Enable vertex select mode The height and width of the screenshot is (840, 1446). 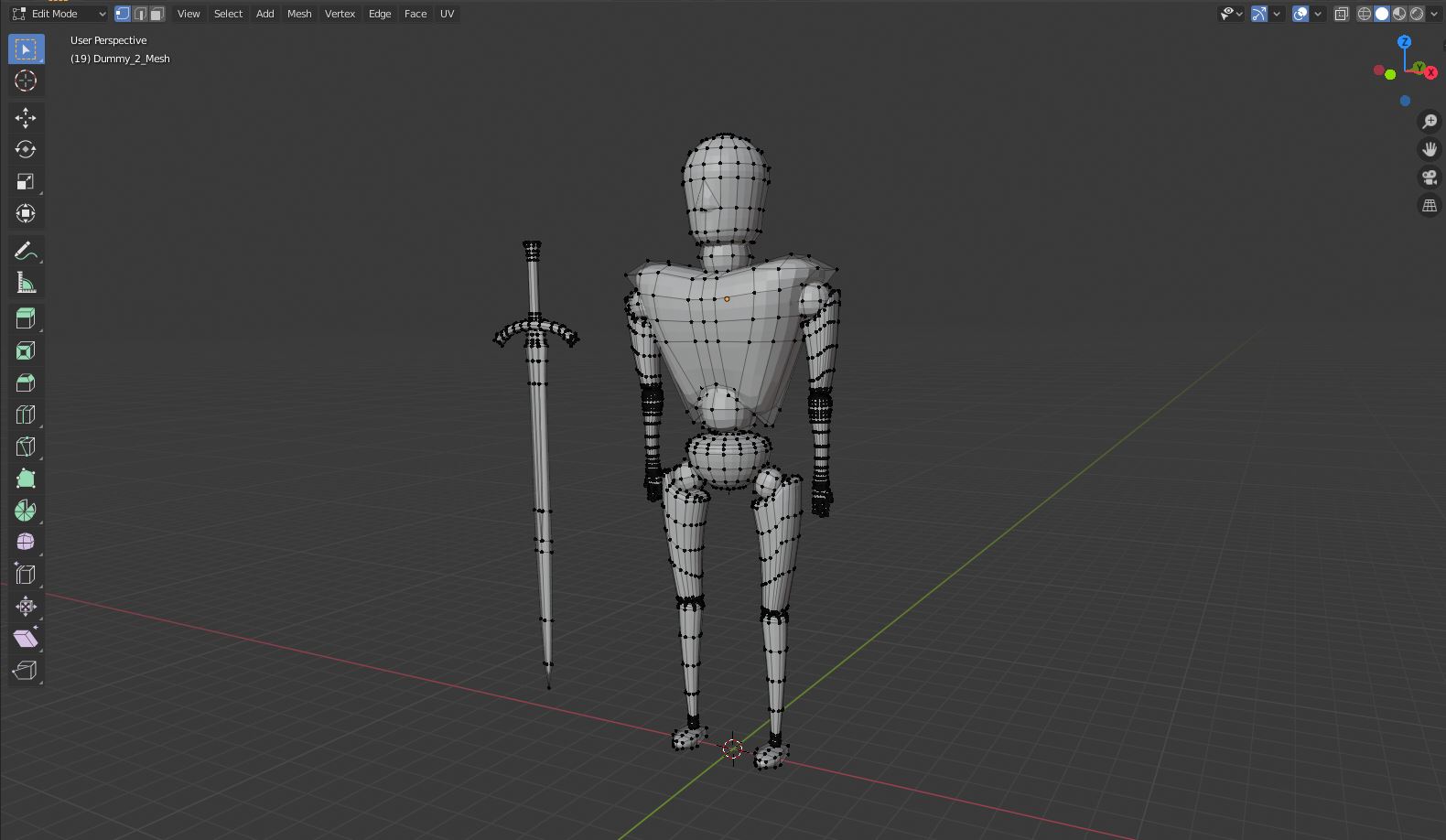(x=123, y=14)
